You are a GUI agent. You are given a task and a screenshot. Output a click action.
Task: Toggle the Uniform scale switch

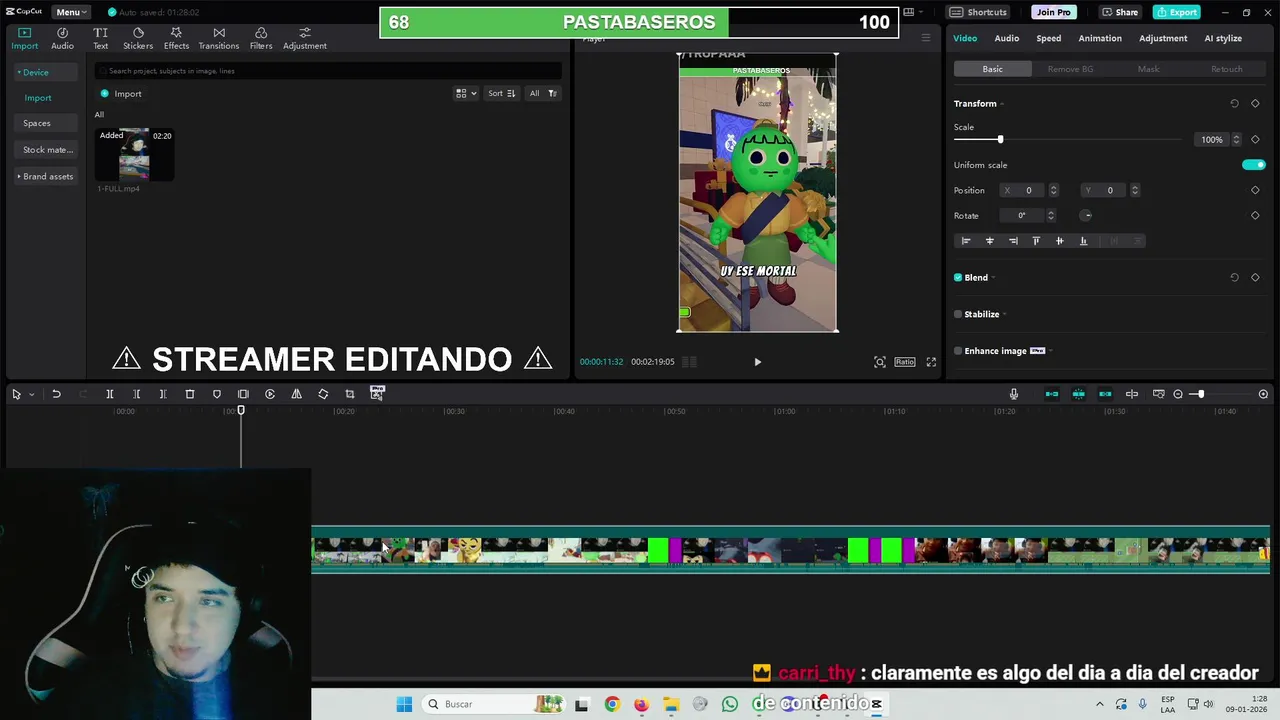(1253, 165)
